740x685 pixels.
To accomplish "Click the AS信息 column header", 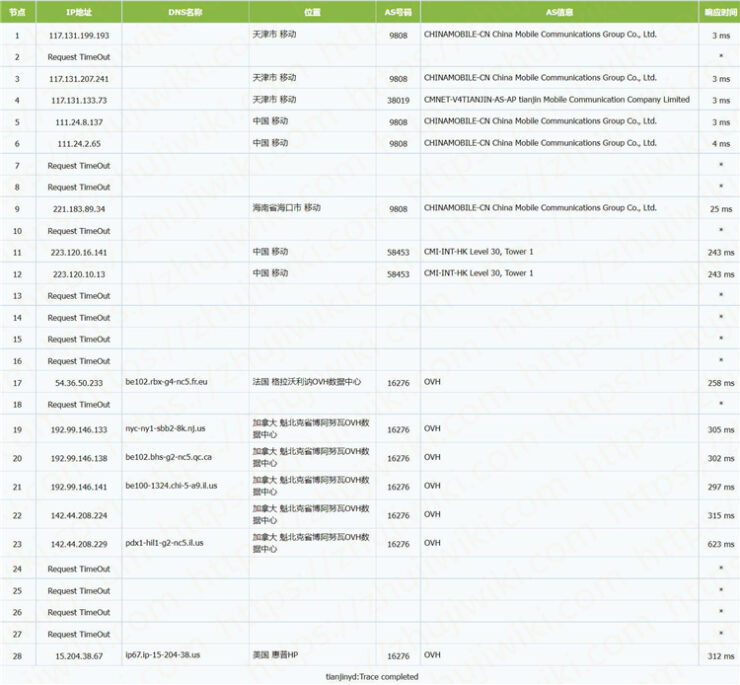I will coord(559,12).
